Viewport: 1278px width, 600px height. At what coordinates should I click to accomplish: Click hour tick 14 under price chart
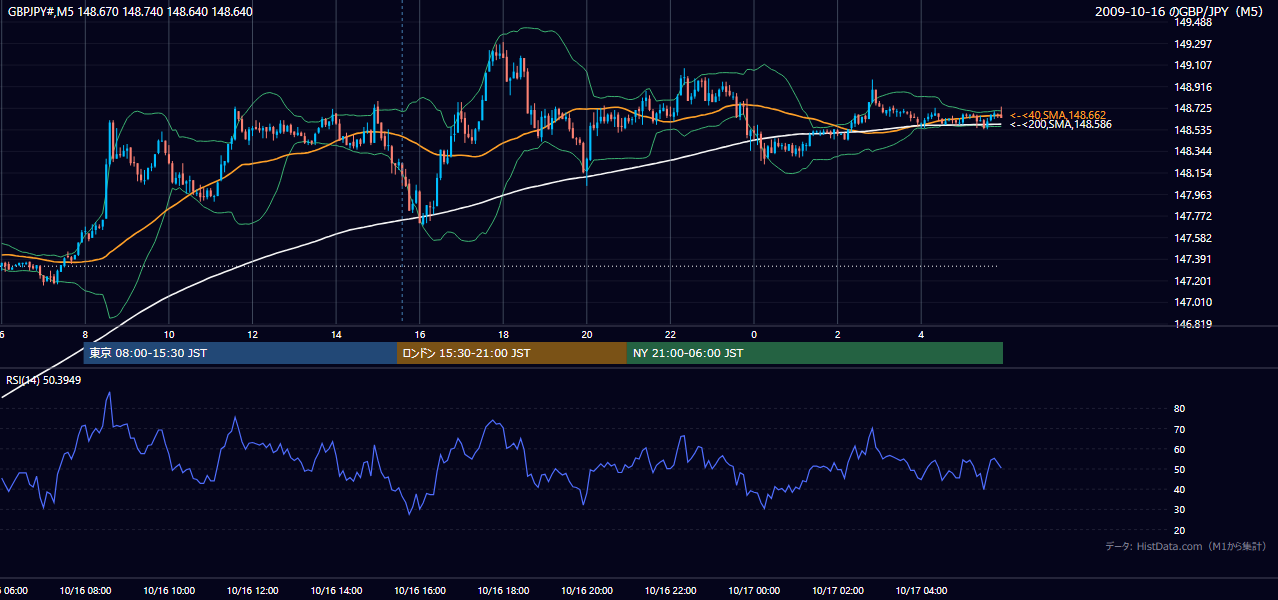336,335
